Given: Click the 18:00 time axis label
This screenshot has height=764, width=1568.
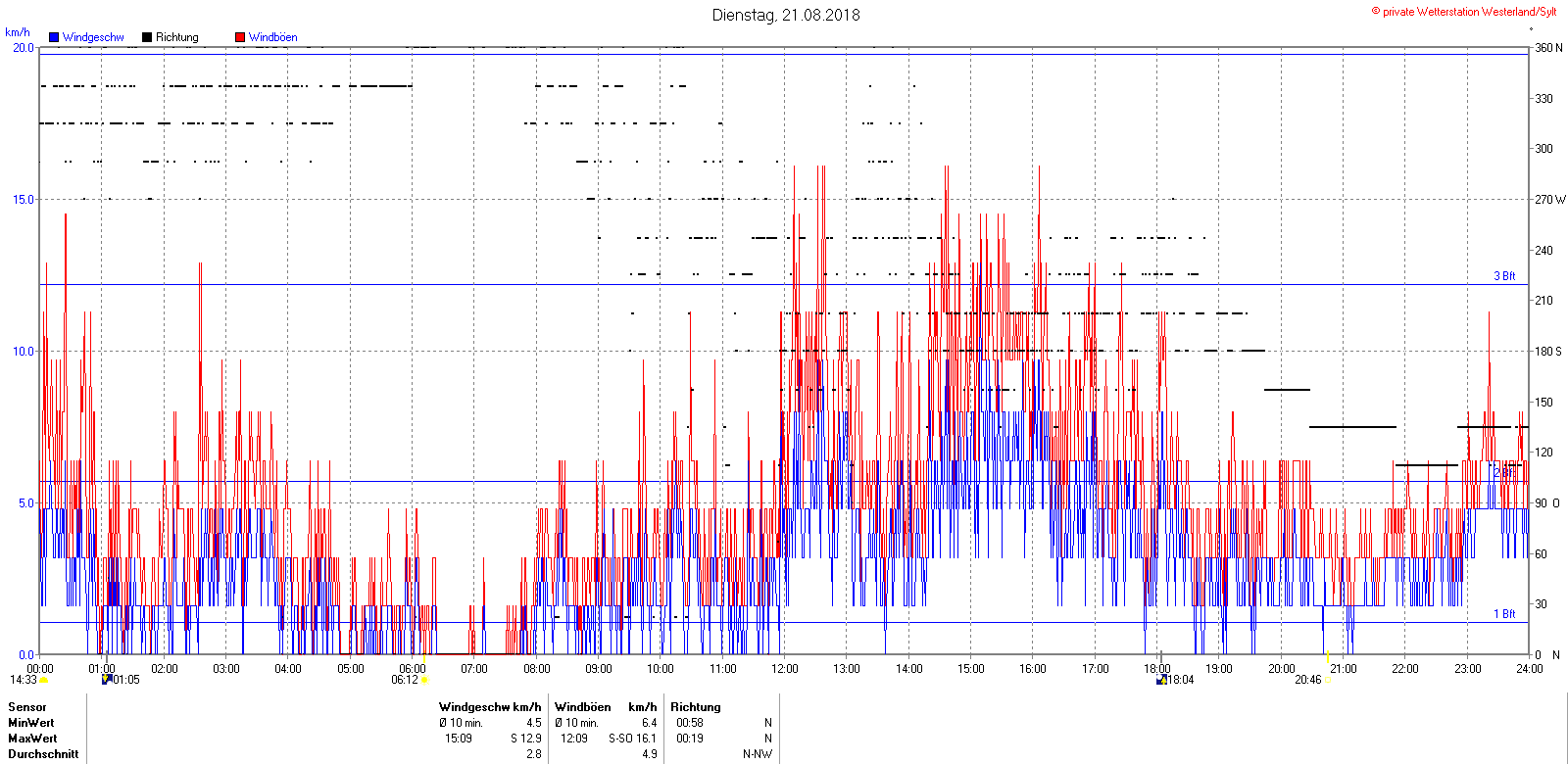Looking at the screenshot, I should (x=1157, y=669).
